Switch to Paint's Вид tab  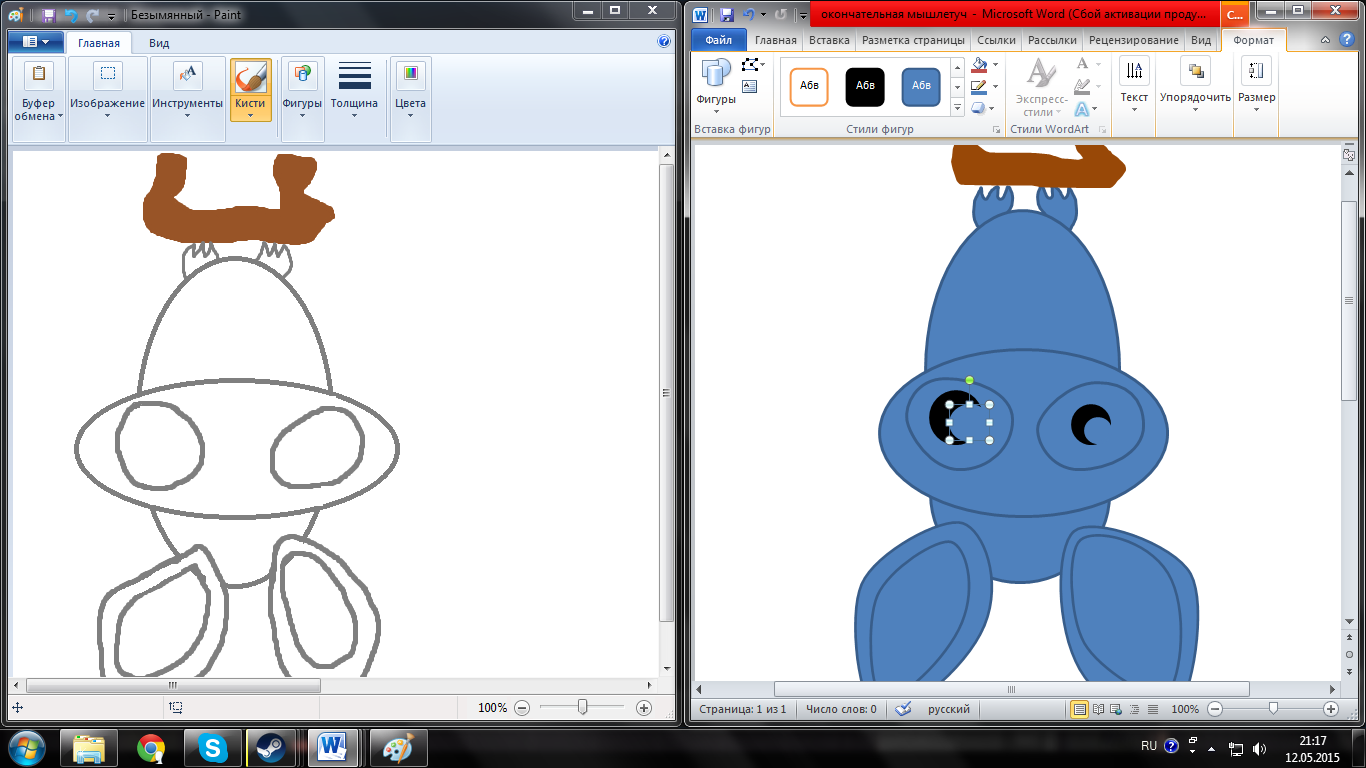click(x=159, y=43)
